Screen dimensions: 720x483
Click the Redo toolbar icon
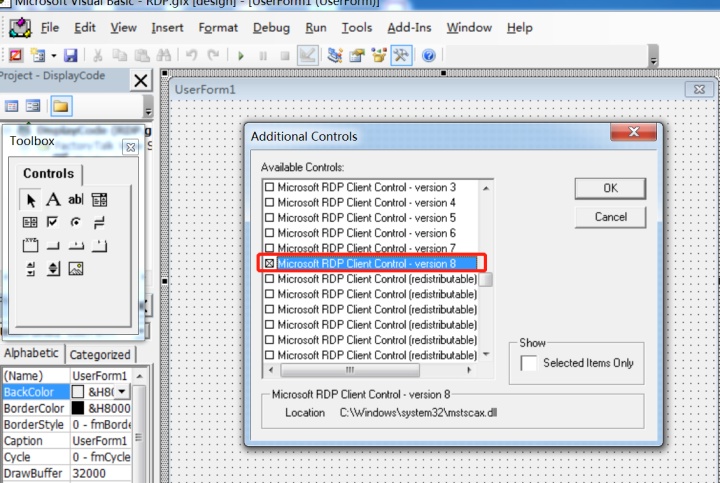[213, 56]
